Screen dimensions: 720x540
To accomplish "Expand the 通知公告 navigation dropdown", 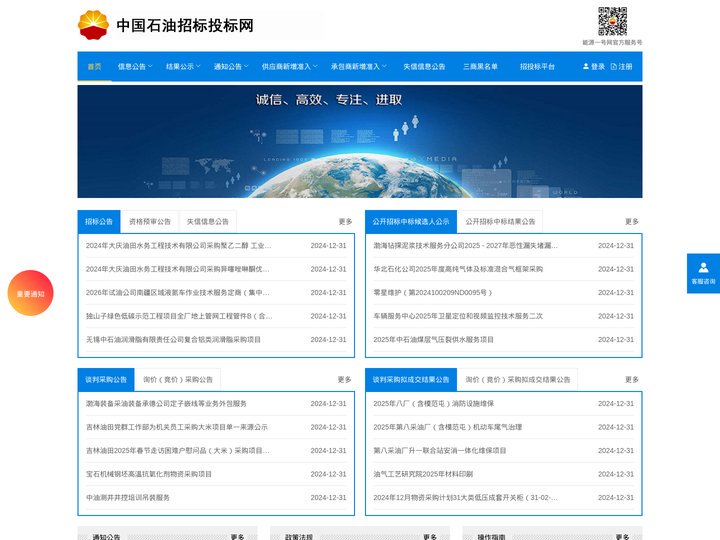I will [x=231, y=67].
